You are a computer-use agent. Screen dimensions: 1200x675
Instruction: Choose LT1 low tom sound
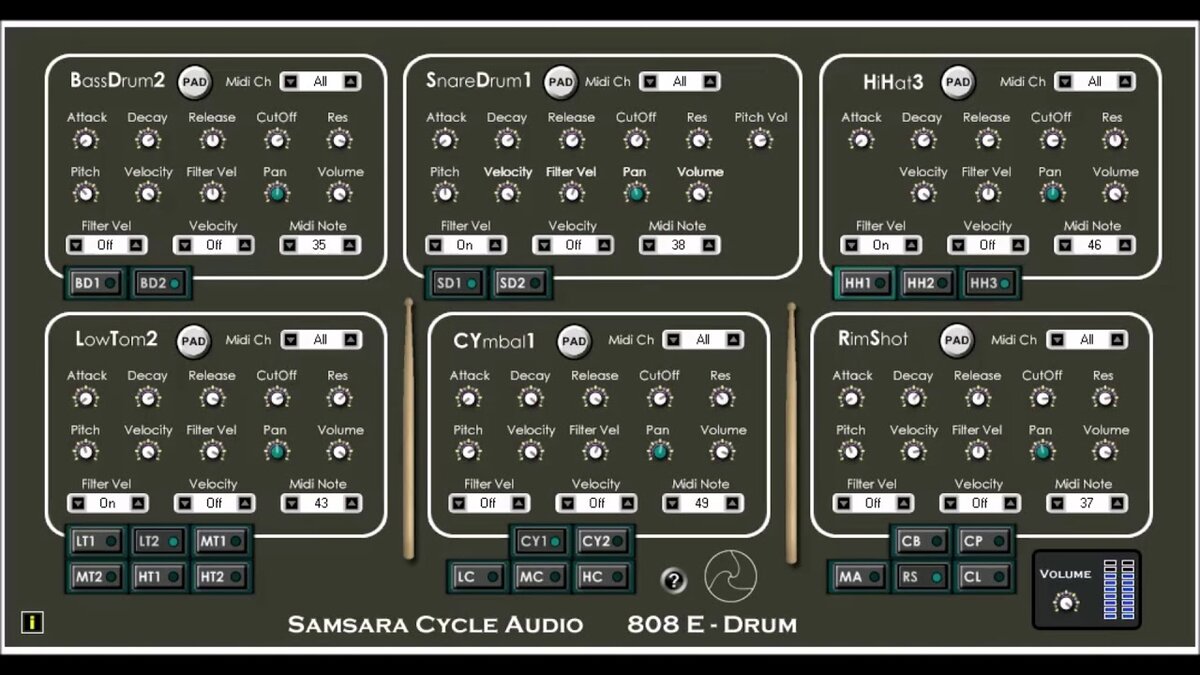tap(97, 541)
